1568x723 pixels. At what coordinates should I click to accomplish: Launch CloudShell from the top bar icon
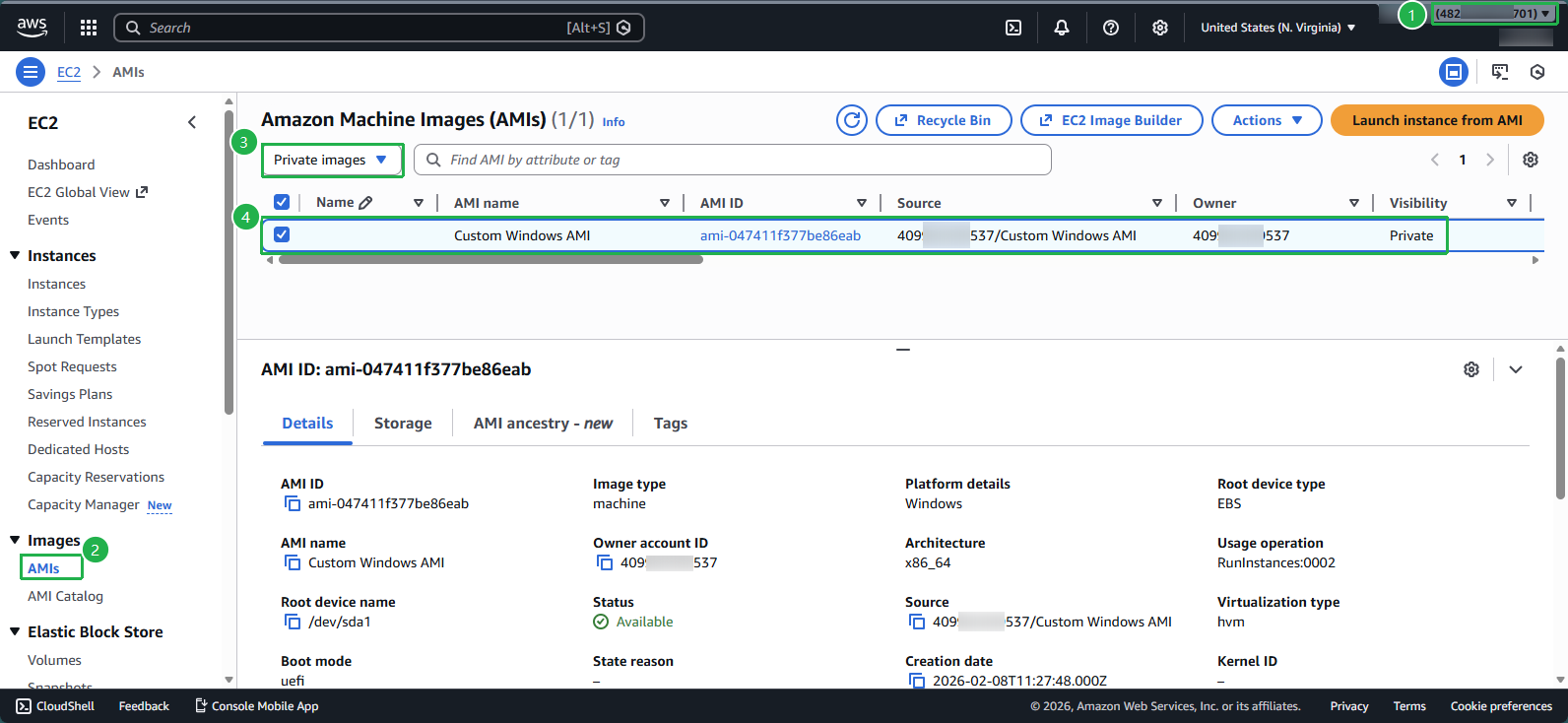pos(1013,28)
